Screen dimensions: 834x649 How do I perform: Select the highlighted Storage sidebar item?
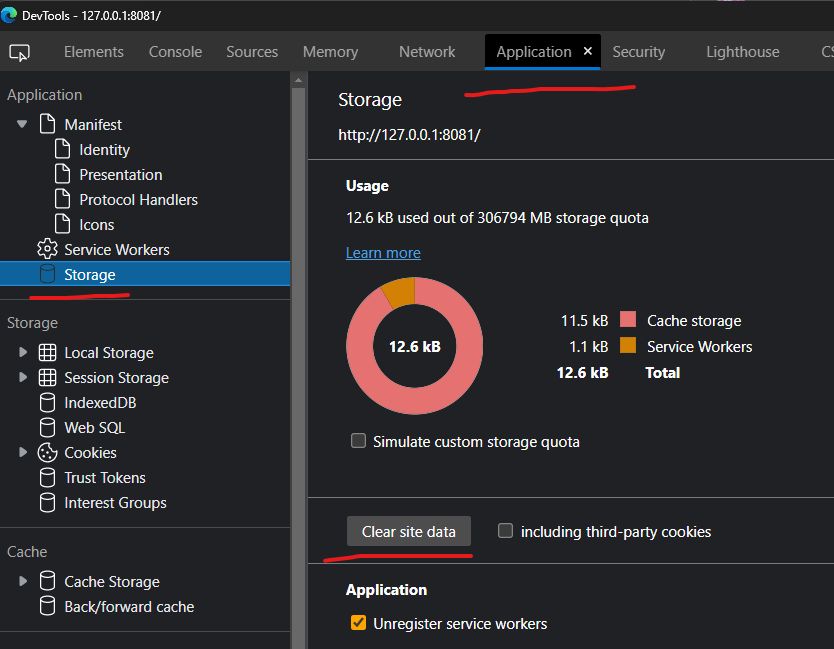pyautogui.click(x=145, y=274)
